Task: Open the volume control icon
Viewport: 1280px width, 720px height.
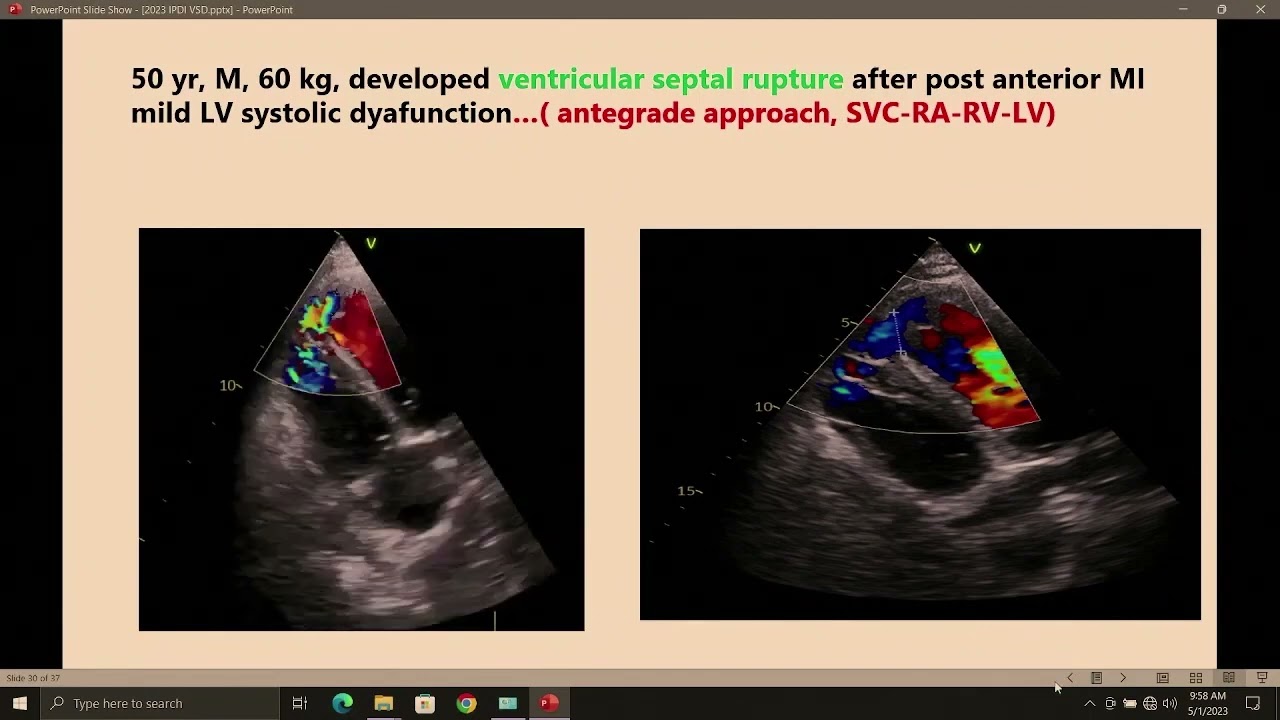Action: [x=1170, y=703]
